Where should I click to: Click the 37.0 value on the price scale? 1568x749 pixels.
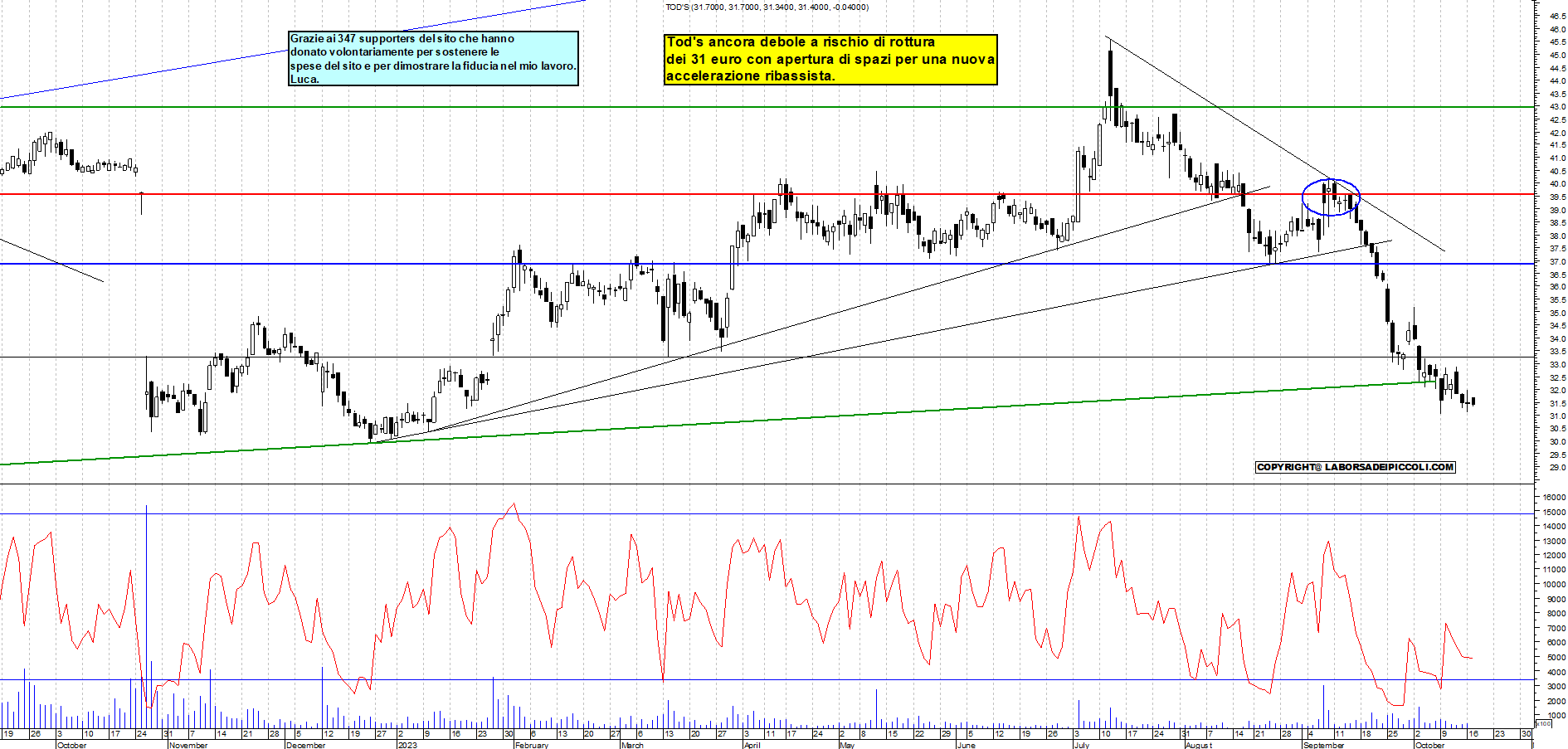[1557, 261]
